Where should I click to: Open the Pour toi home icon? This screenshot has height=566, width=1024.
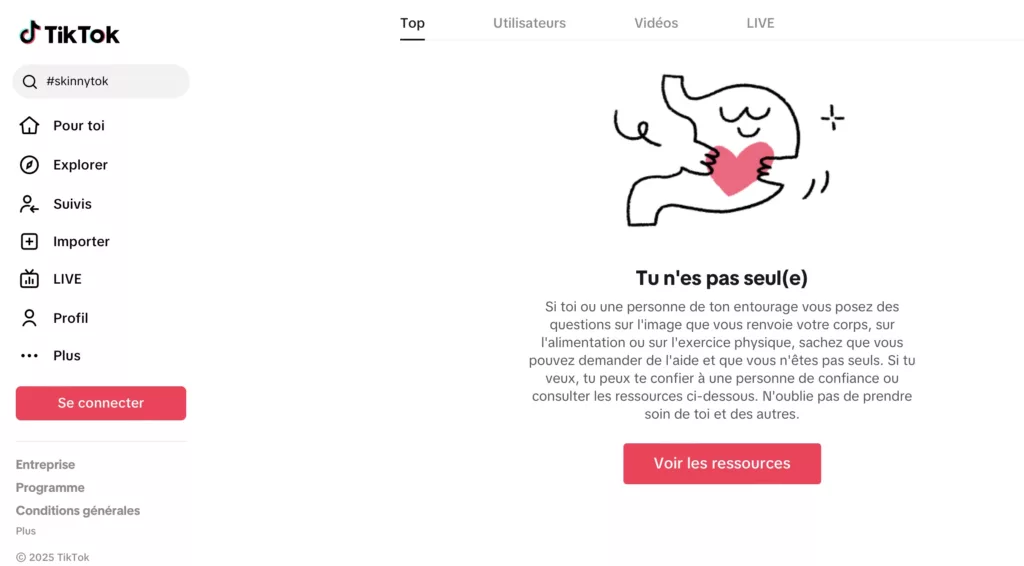tap(29, 125)
